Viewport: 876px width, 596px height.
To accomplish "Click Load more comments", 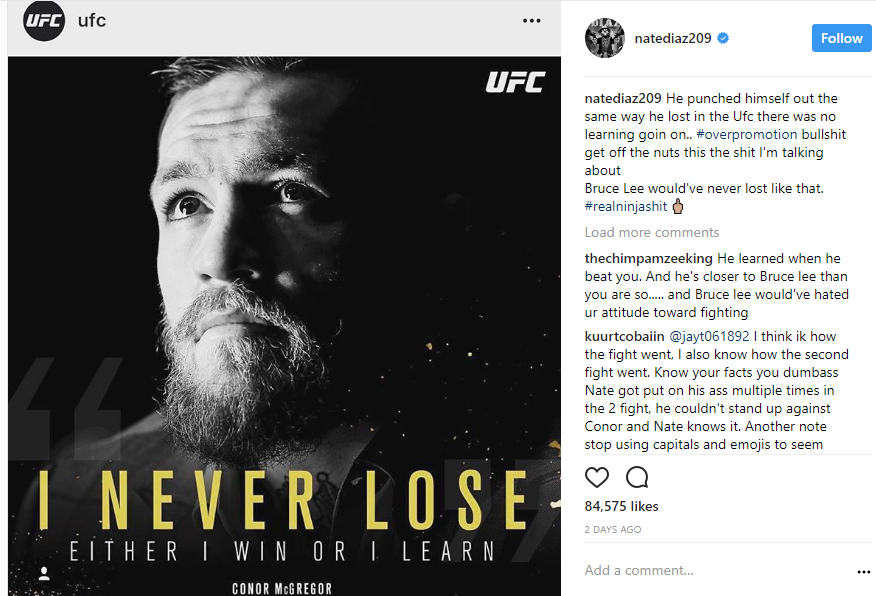I will click(652, 232).
